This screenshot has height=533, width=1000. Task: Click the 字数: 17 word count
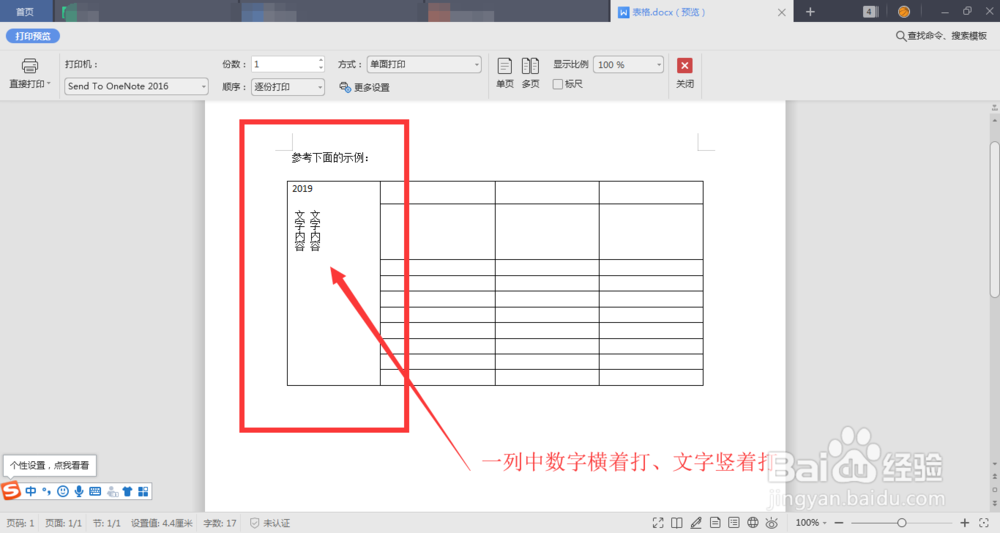click(x=220, y=523)
